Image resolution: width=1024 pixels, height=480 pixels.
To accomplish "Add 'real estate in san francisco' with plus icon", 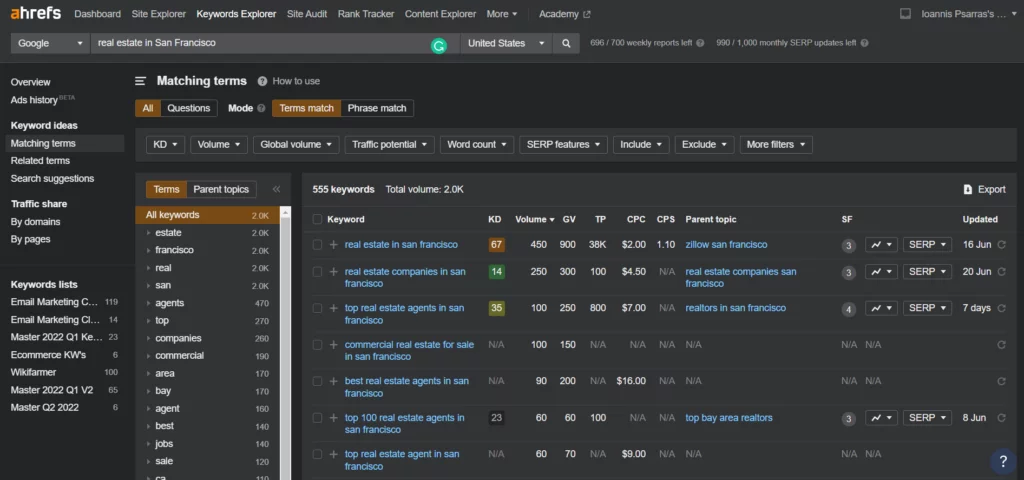I will tap(334, 245).
